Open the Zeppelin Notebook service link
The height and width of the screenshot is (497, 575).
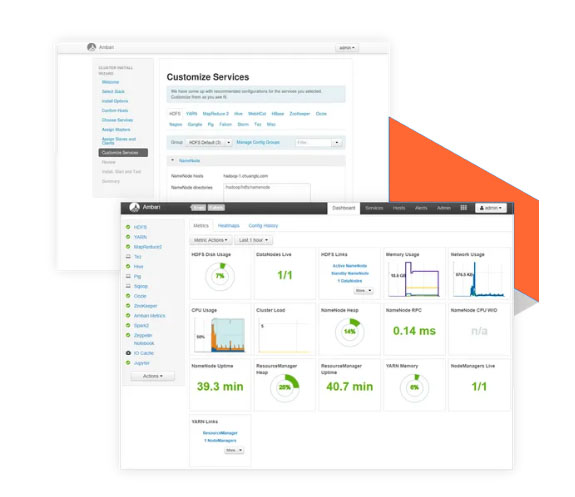pos(144,339)
